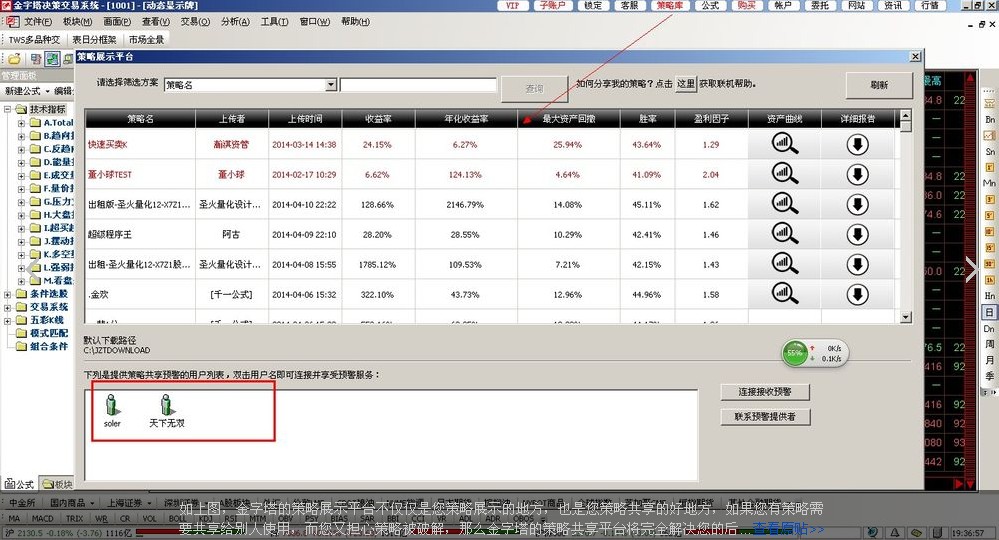Click 这里 link for online help
Screen dimensions: 999x540
pyautogui.click(x=686, y=84)
